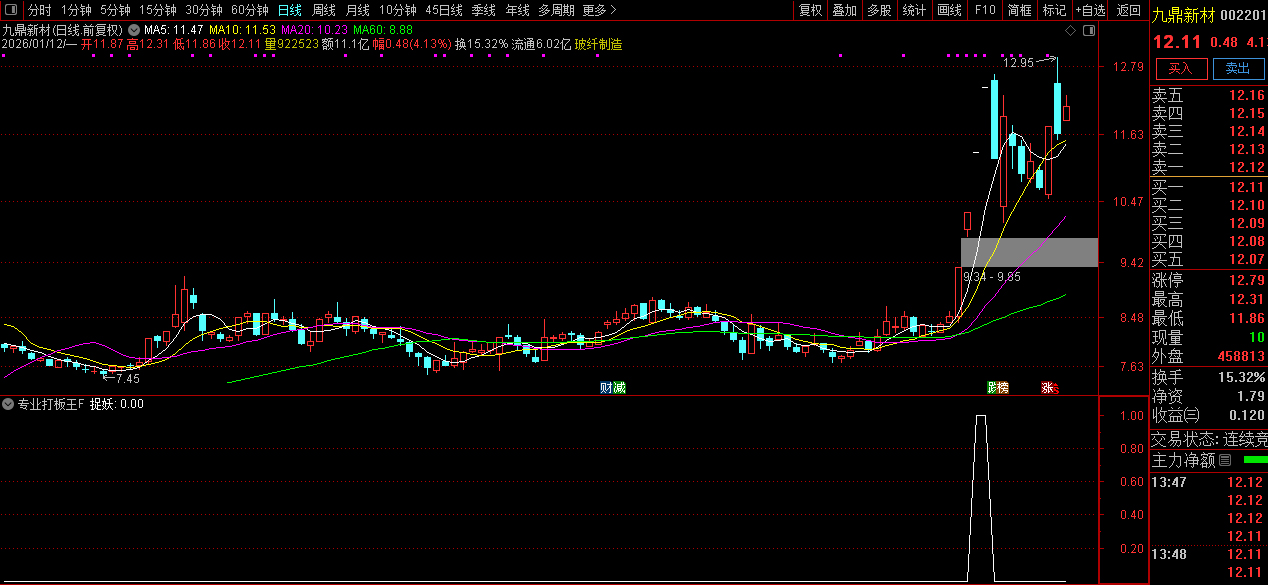Click the 卖出 sell button
Screen dimensions: 1268x585
(x=1238, y=68)
